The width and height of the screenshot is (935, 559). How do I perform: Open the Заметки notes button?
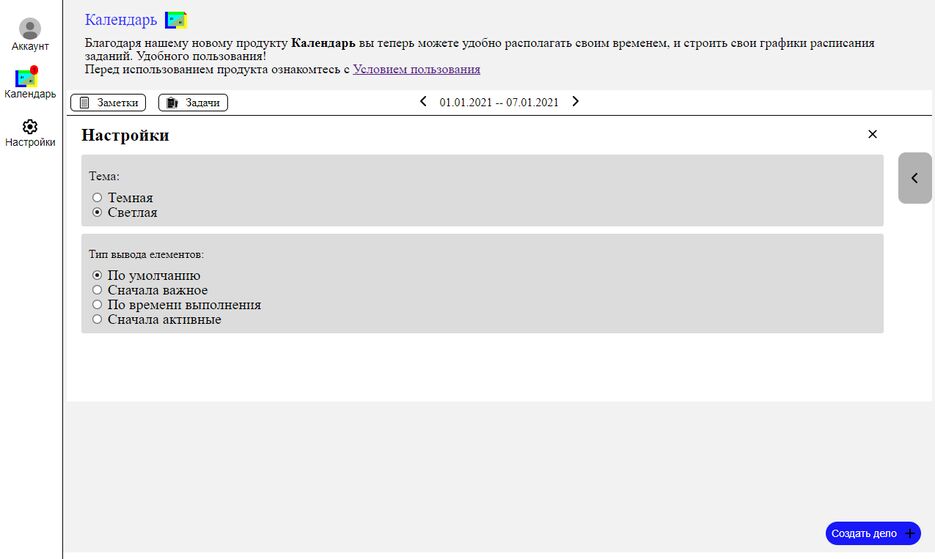pyautogui.click(x=108, y=103)
